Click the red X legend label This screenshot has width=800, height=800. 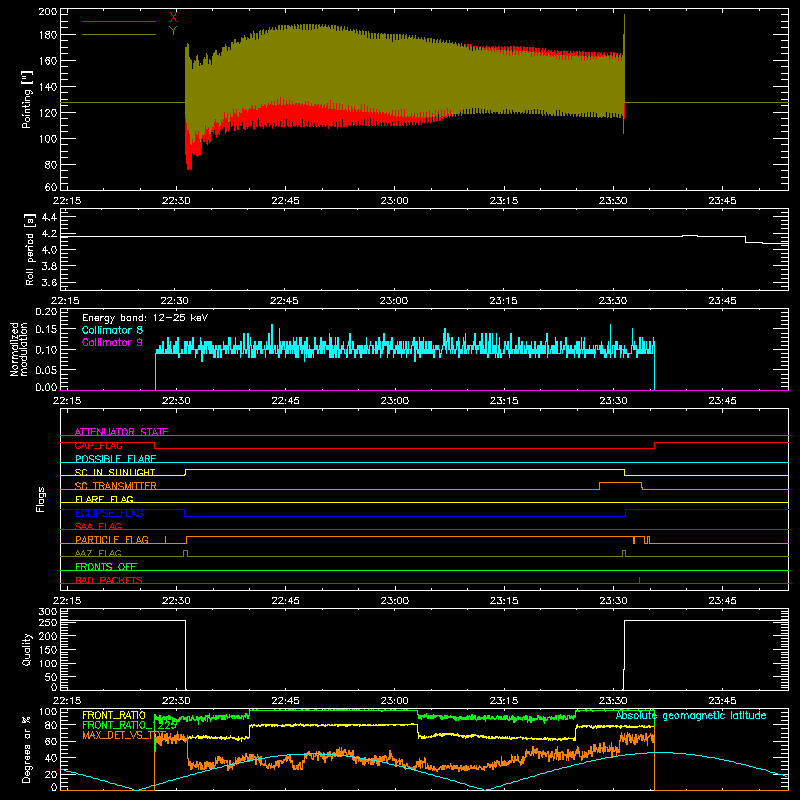[173, 18]
